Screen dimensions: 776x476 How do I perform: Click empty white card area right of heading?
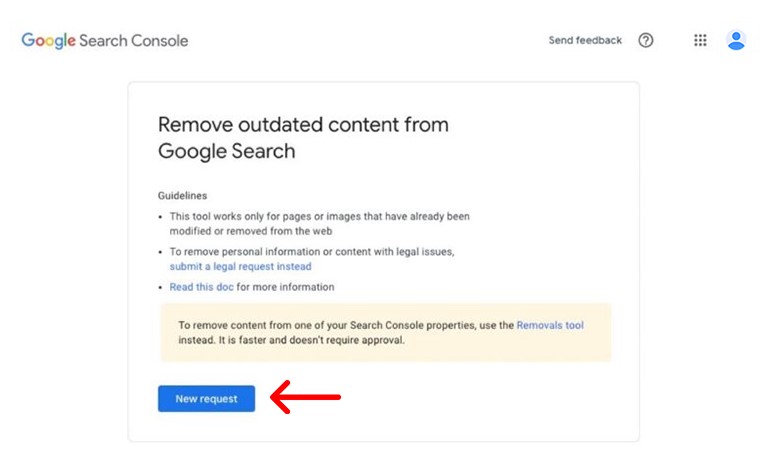pyautogui.click(x=542, y=139)
